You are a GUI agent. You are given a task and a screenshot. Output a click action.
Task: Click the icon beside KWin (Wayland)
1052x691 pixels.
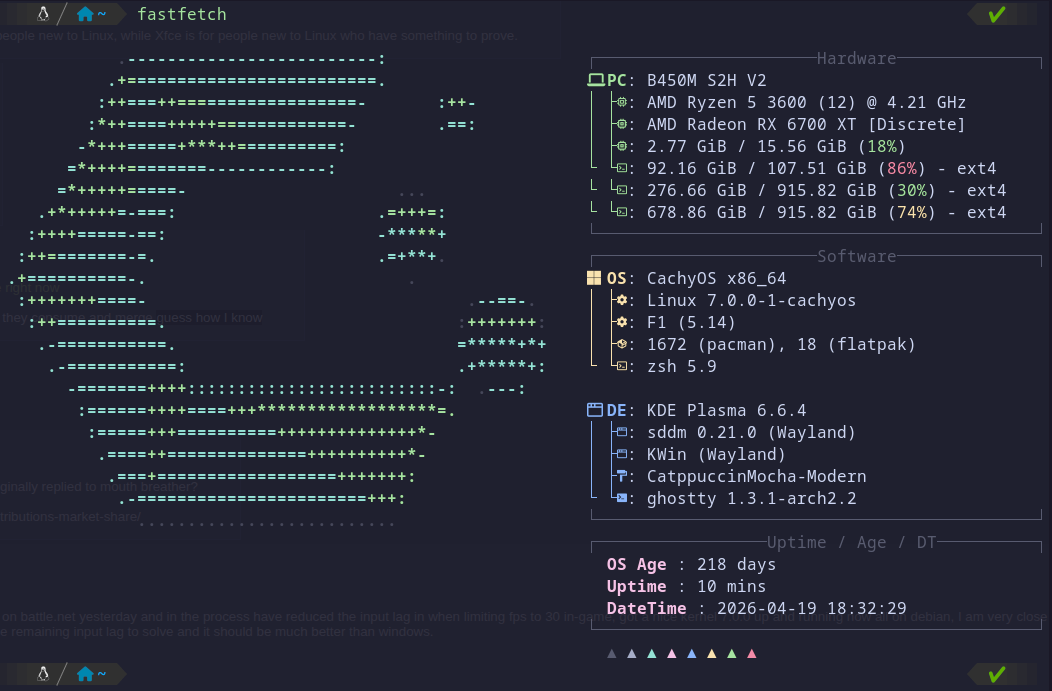click(x=622, y=454)
